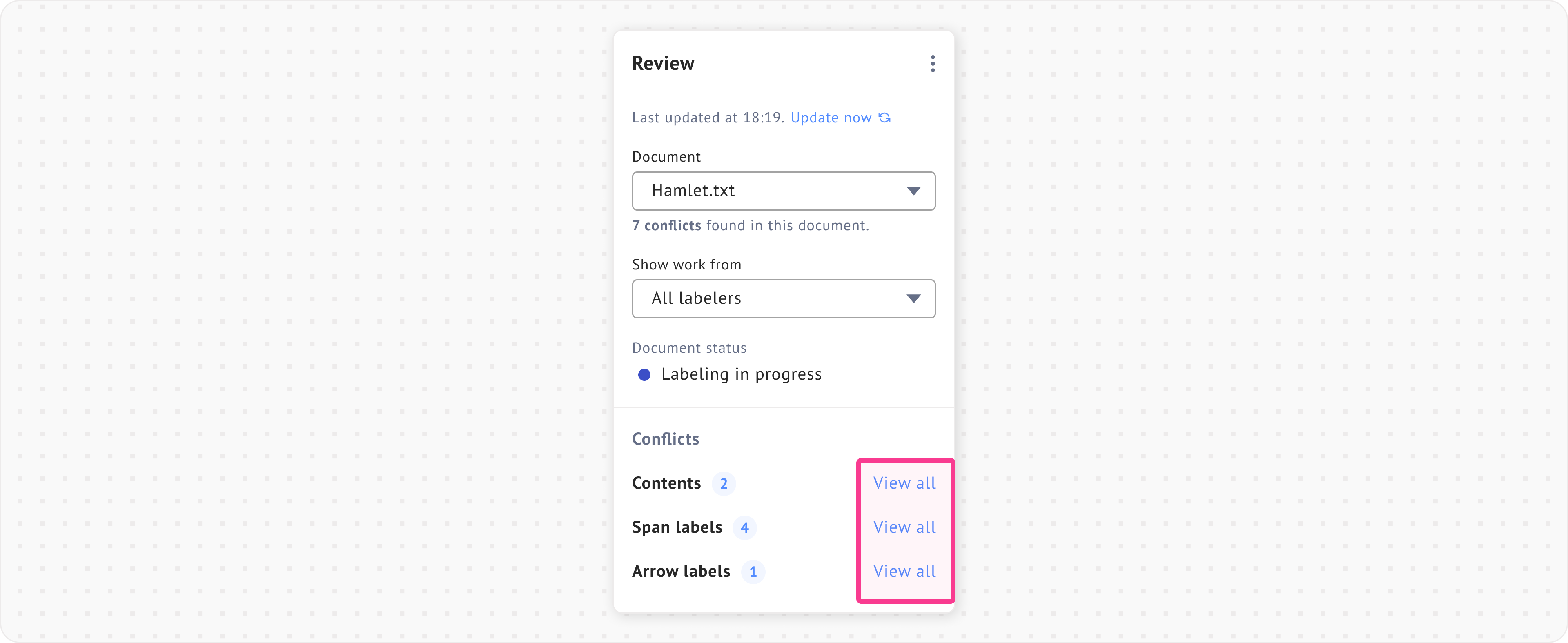Screen dimensions: 1568x643
Task: Click the Conflicts section heading
Action: (665, 439)
